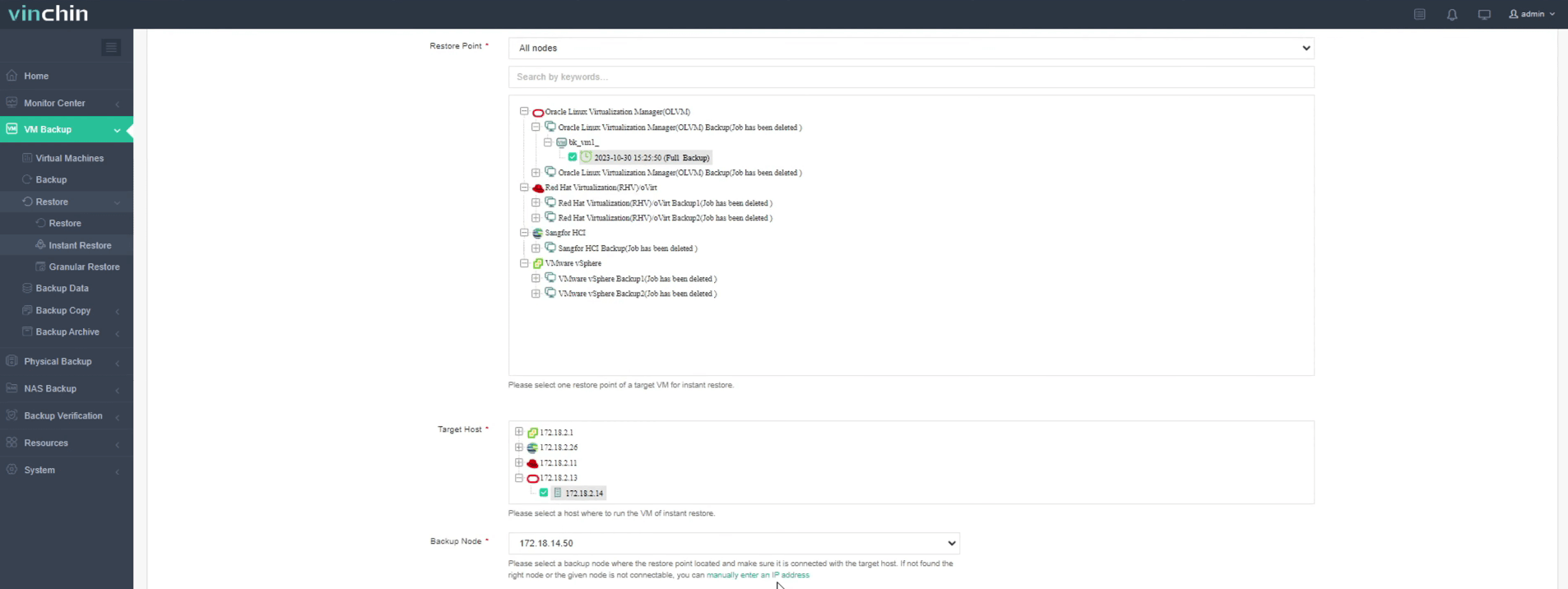The height and width of the screenshot is (589, 1568).
Task: Expand the Sangfor HCI Backup job node
Action: click(536, 248)
